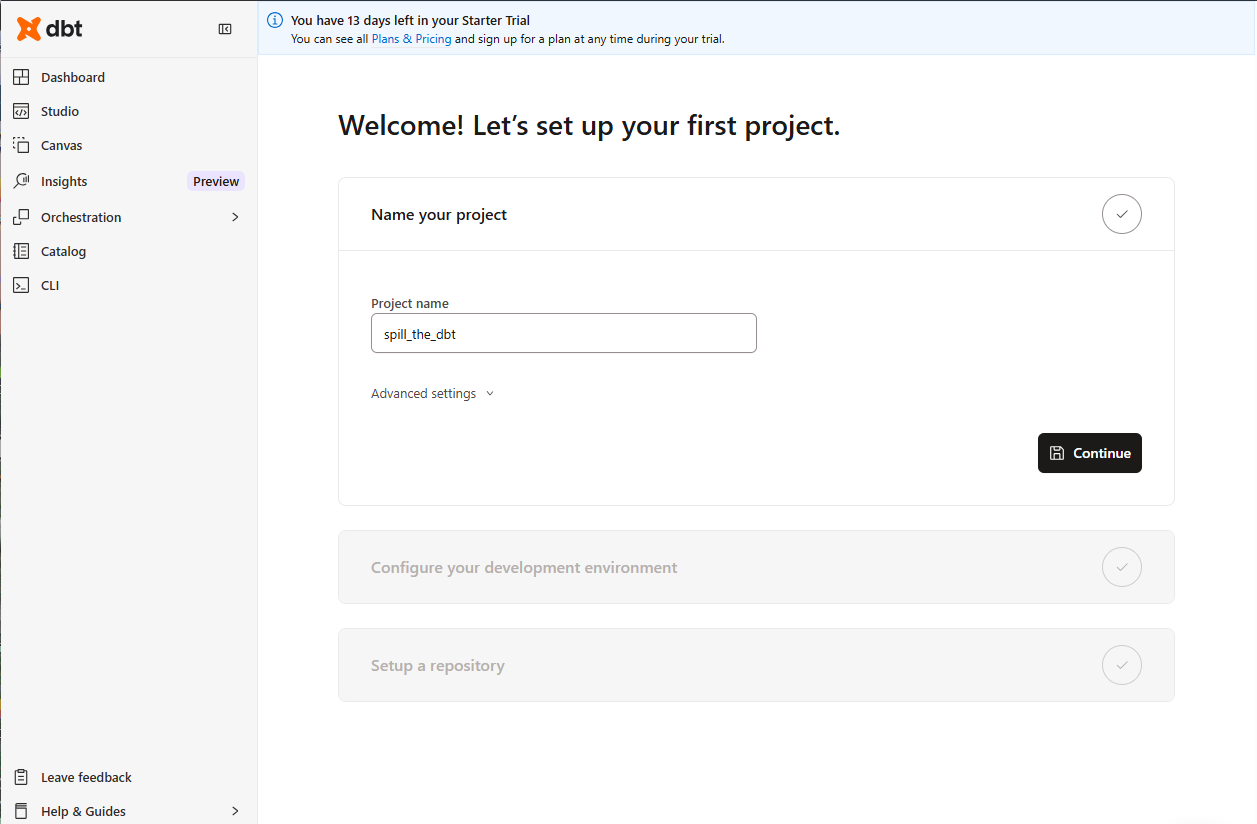The height and width of the screenshot is (824, 1257).
Task: Click the Continue button
Action: pos(1090,453)
